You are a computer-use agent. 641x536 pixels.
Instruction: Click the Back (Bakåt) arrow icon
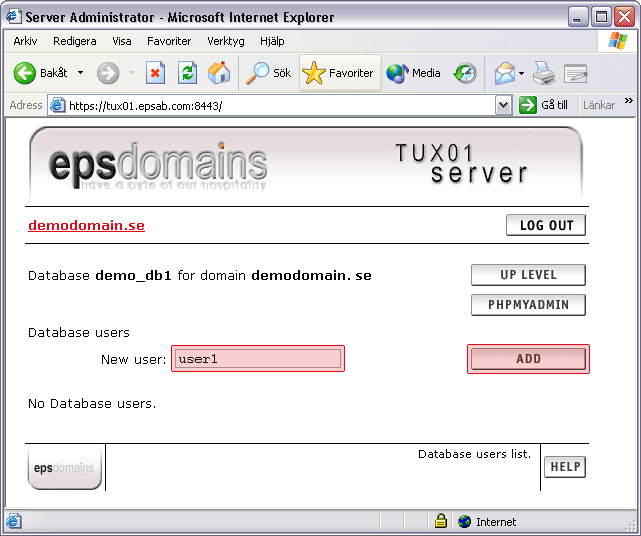25,73
